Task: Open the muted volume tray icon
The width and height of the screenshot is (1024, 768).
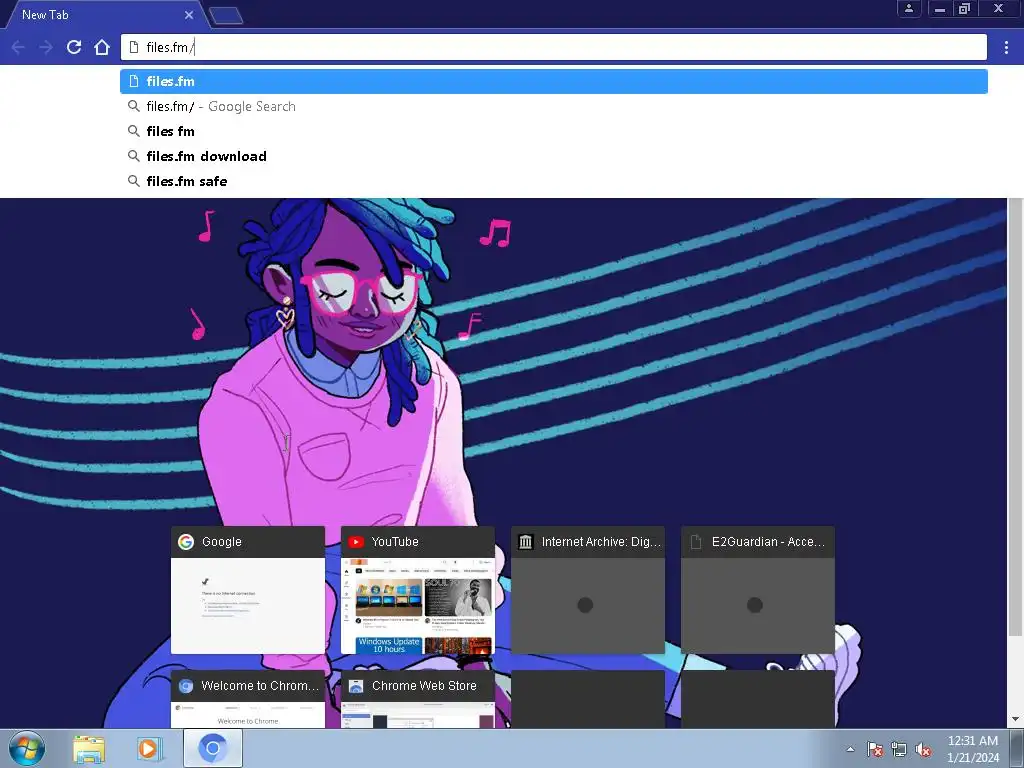Action: coord(923,749)
